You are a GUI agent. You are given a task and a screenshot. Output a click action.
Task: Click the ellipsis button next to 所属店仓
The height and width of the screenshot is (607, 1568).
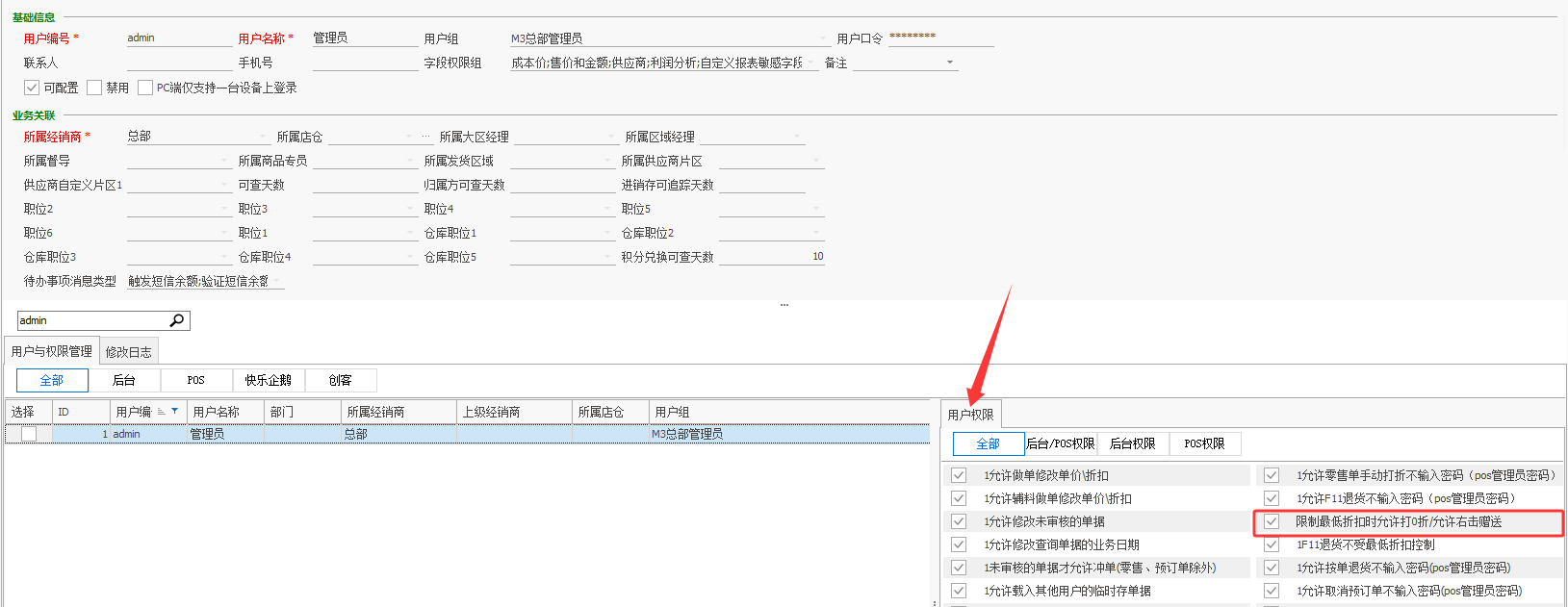tap(425, 137)
